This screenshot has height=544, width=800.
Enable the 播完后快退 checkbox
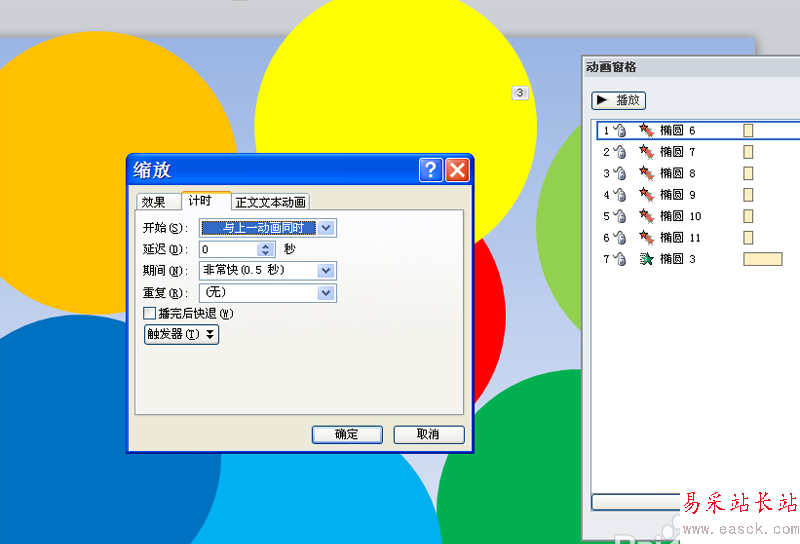(149, 313)
